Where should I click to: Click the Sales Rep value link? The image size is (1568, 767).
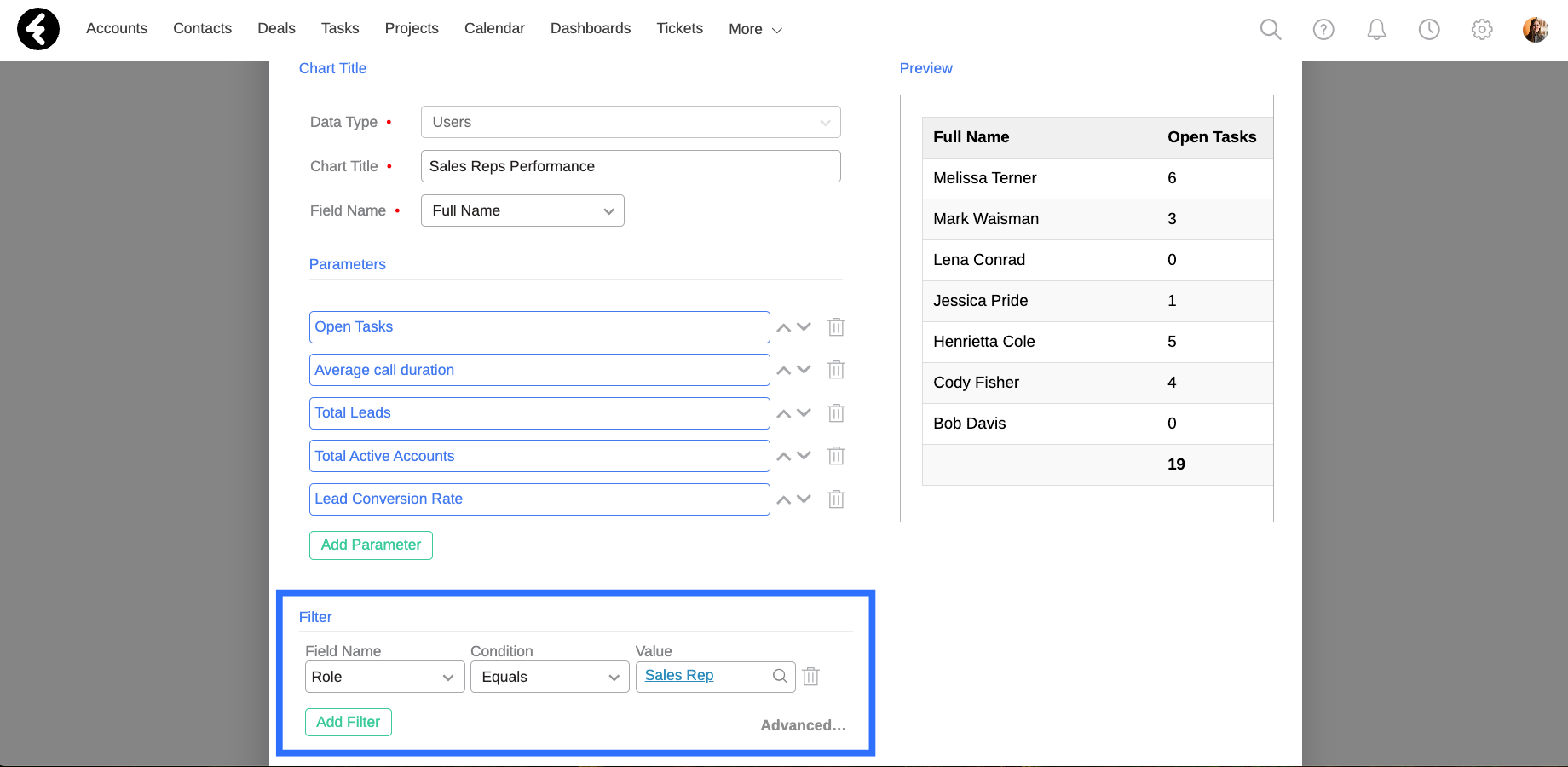(x=679, y=675)
